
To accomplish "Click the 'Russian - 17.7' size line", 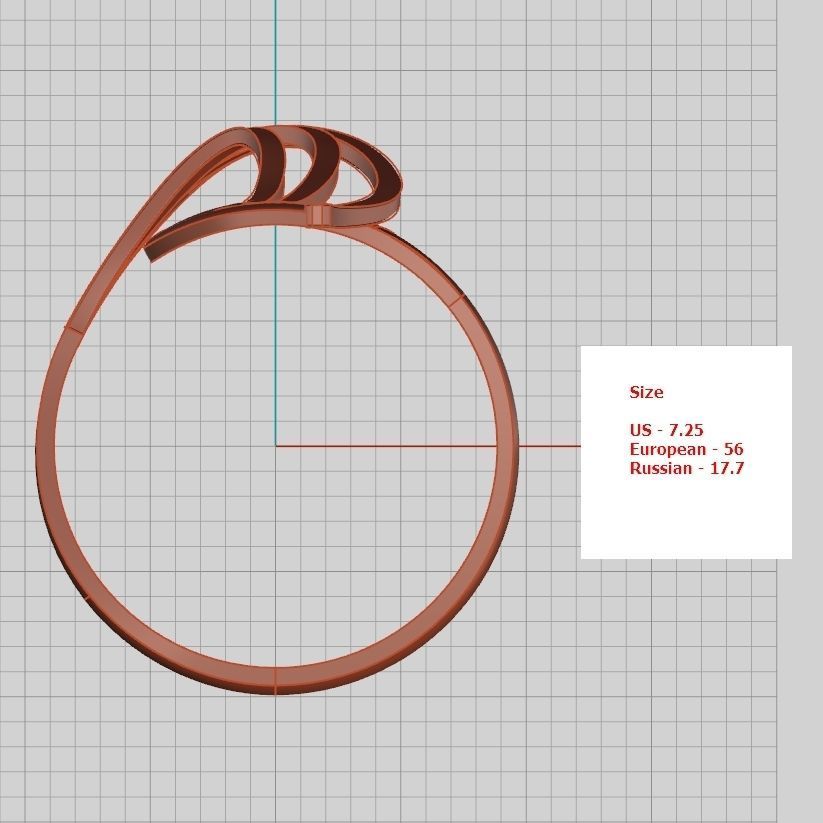I will 687,468.
